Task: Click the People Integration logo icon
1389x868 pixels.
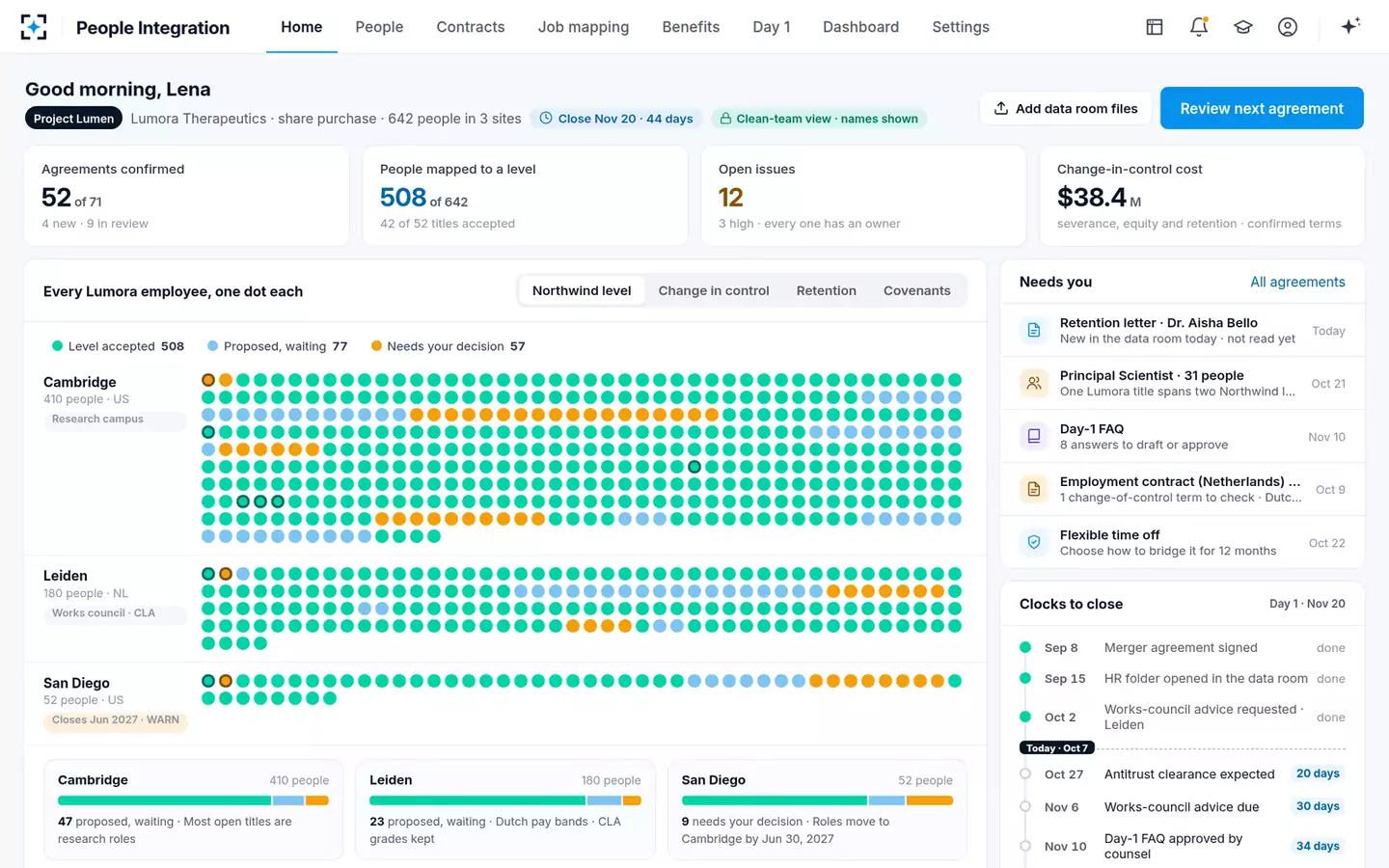Action: click(34, 27)
